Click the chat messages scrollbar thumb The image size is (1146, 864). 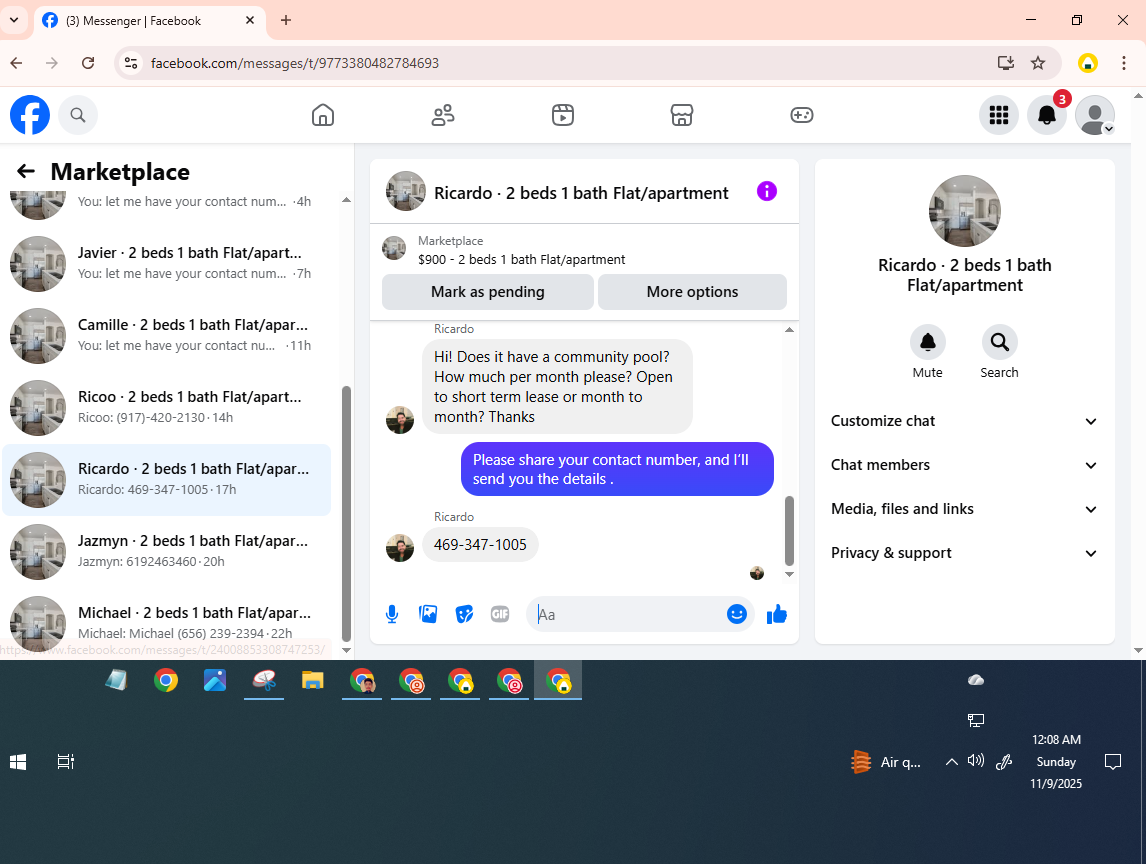[789, 531]
